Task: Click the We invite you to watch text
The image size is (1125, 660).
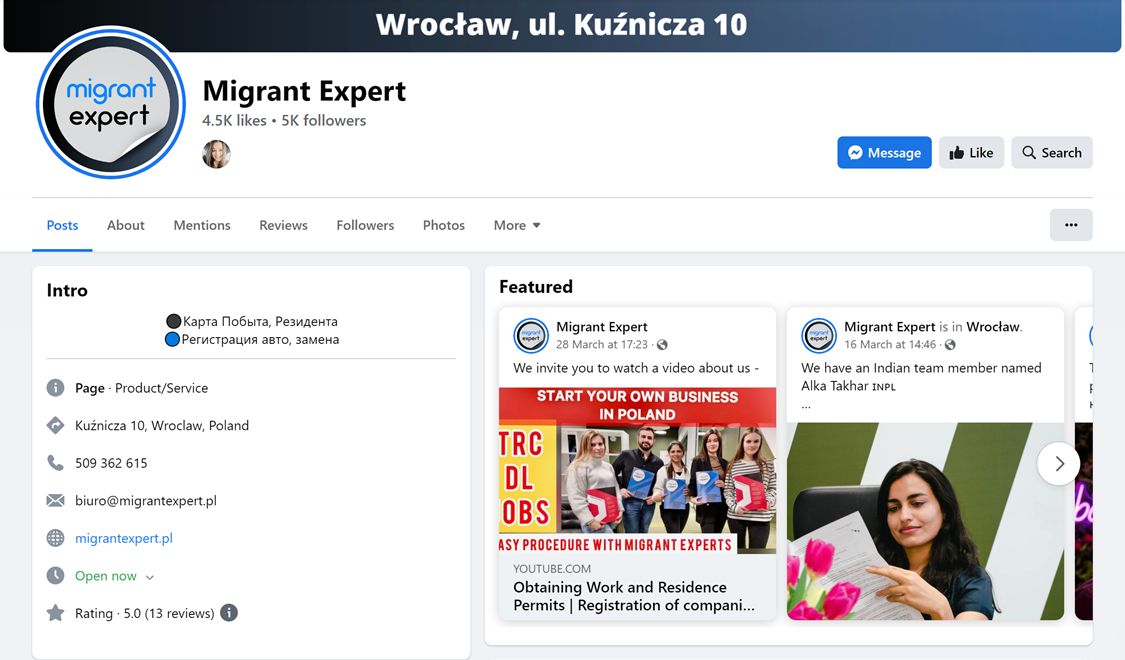Action: click(x=636, y=368)
